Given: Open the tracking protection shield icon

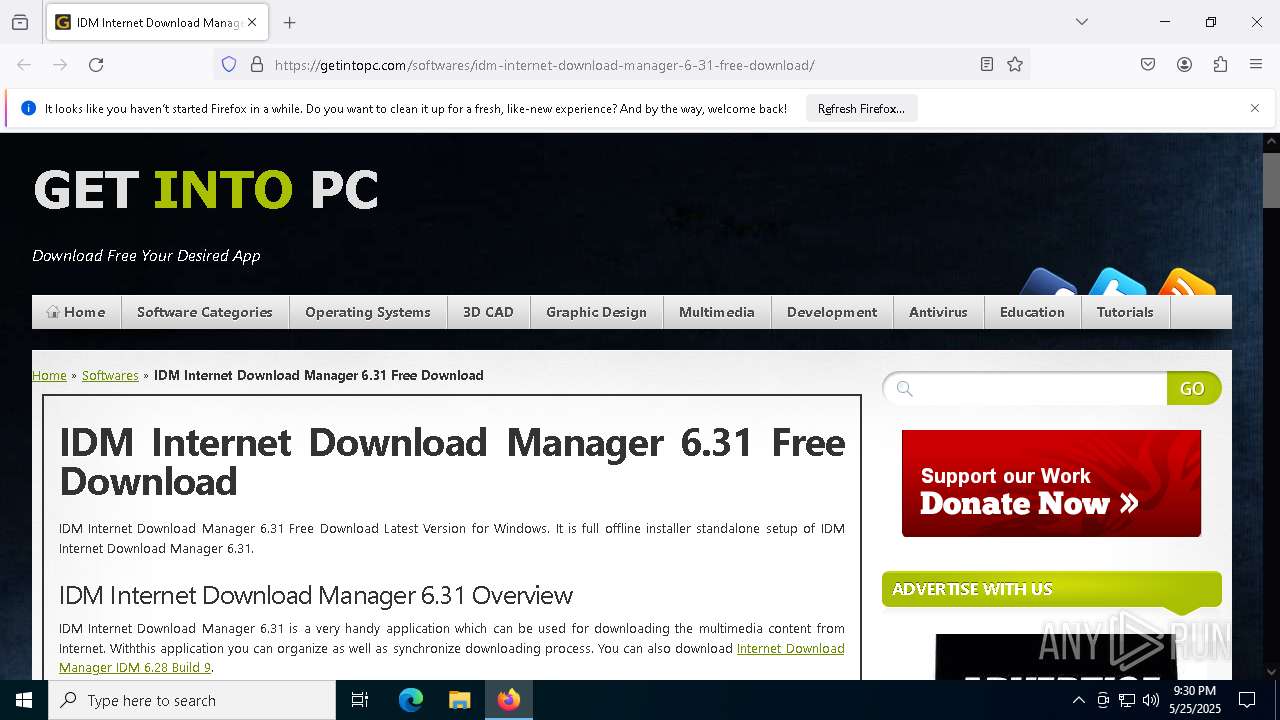Looking at the screenshot, I should tap(229, 65).
